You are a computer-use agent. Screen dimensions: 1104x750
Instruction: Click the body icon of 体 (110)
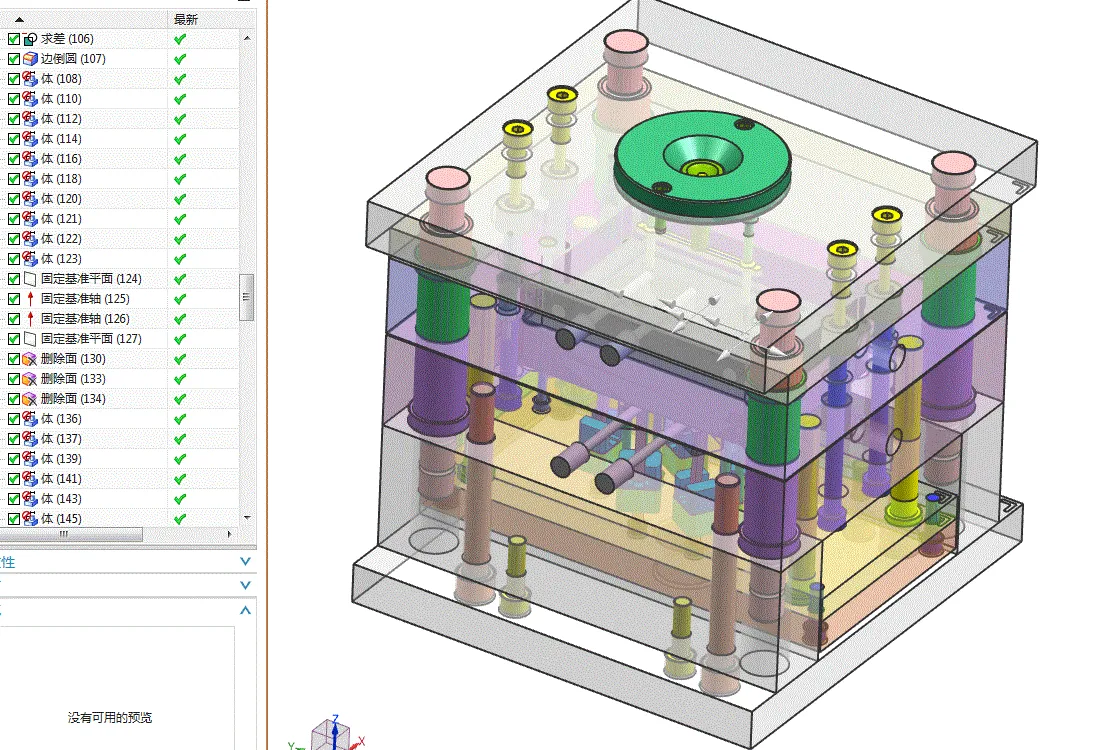pos(30,99)
